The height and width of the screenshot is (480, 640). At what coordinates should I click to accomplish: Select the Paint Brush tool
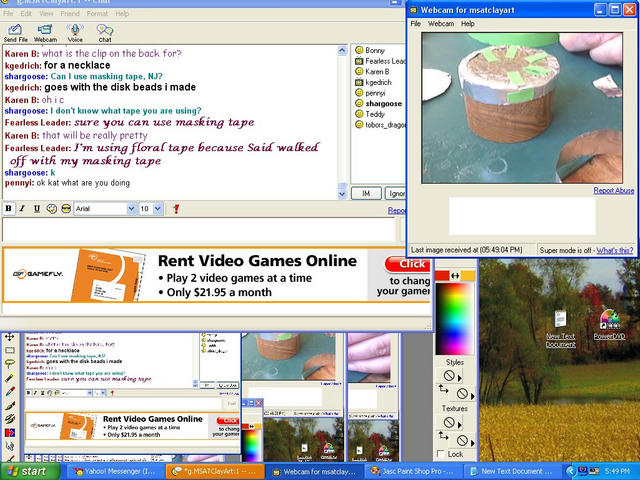[x=9, y=405]
